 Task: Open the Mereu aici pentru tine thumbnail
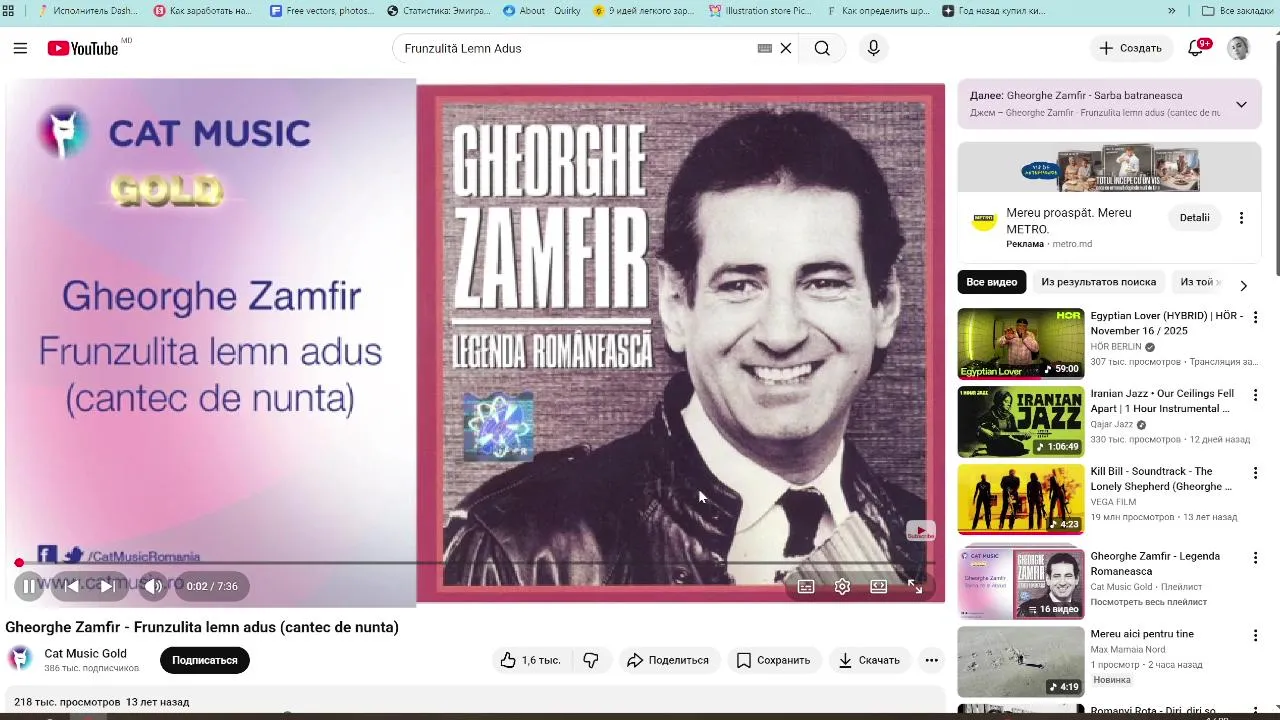(1021, 662)
